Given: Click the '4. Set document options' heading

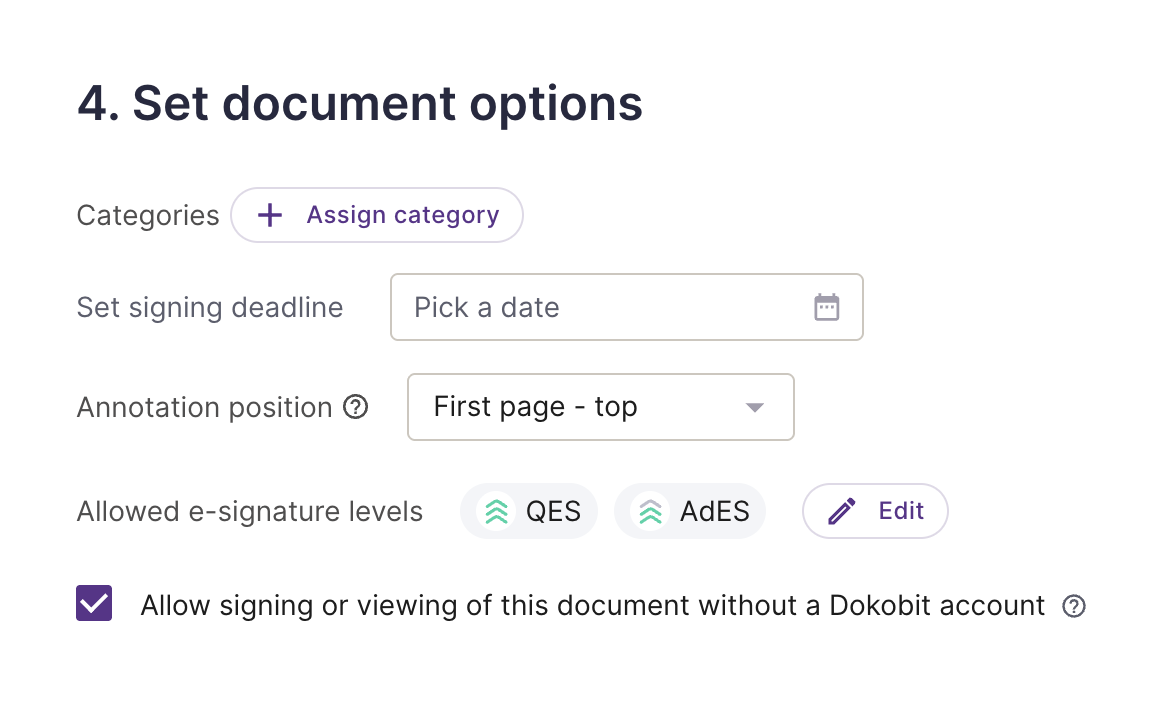Looking at the screenshot, I should coord(360,104).
